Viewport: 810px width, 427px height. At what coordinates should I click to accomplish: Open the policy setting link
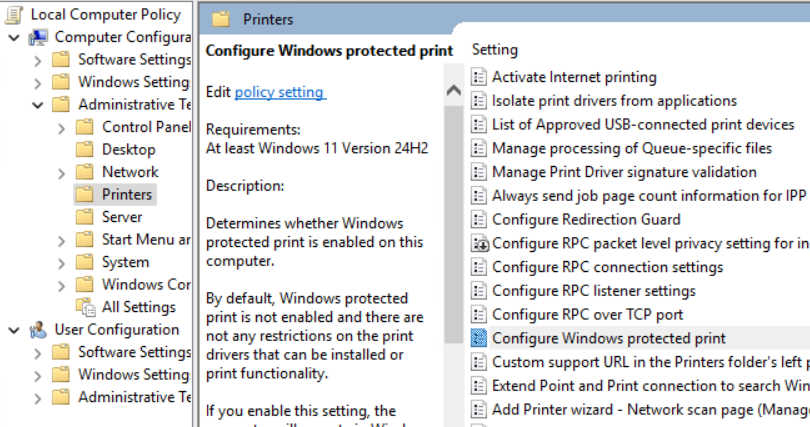click(x=279, y=92)
